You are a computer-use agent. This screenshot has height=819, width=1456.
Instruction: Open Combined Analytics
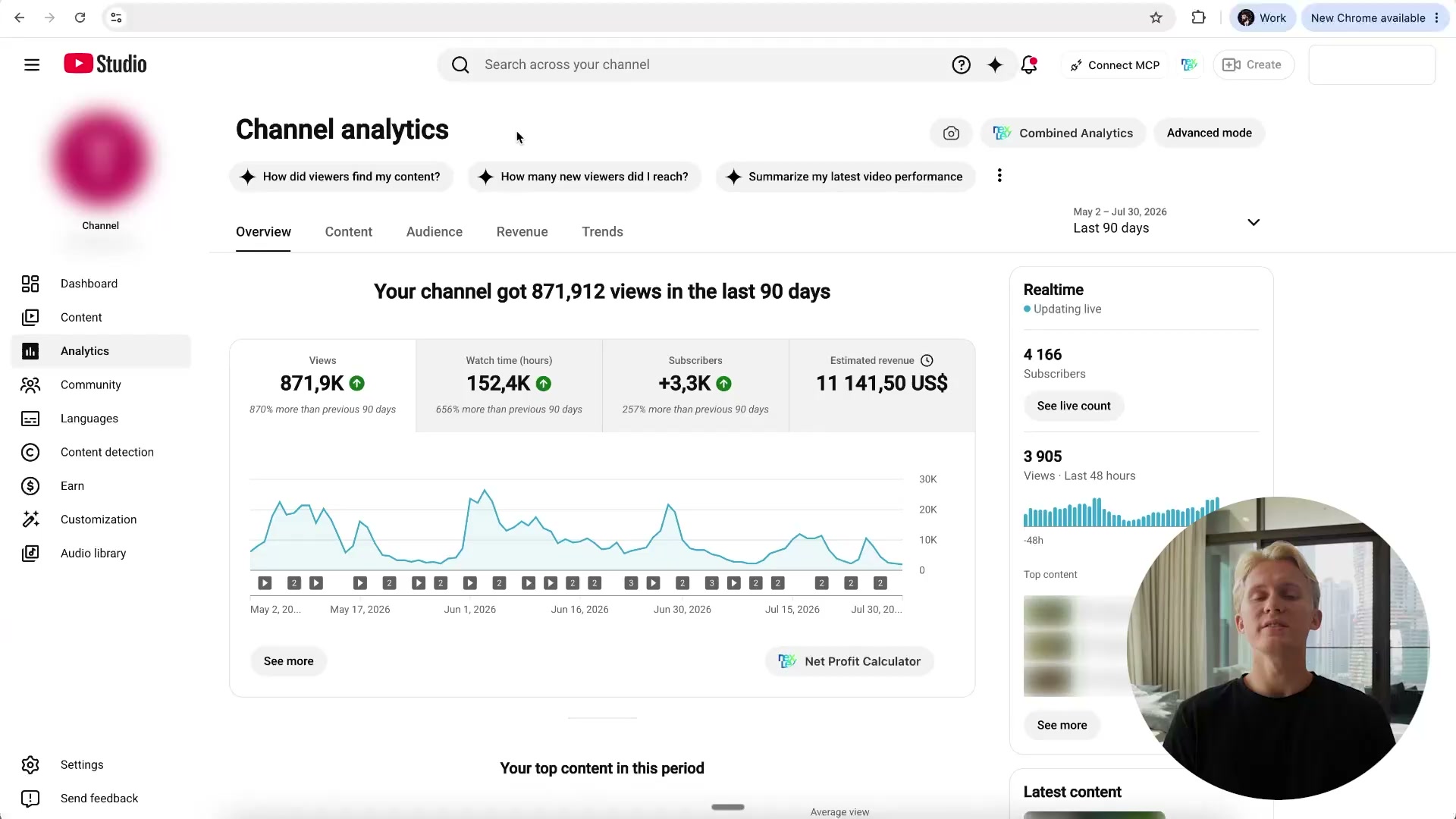[1063, 133]
